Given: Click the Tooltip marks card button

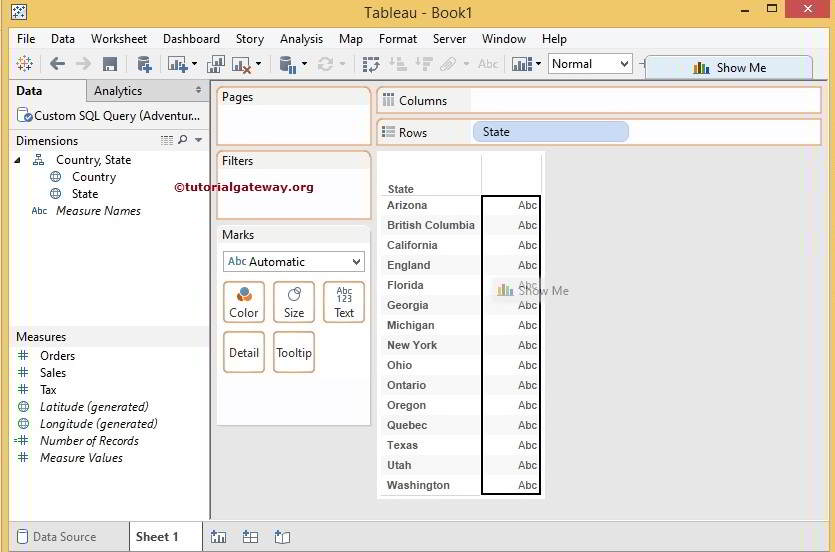Looking at the screenshot, I should click(x=294, y=352).
